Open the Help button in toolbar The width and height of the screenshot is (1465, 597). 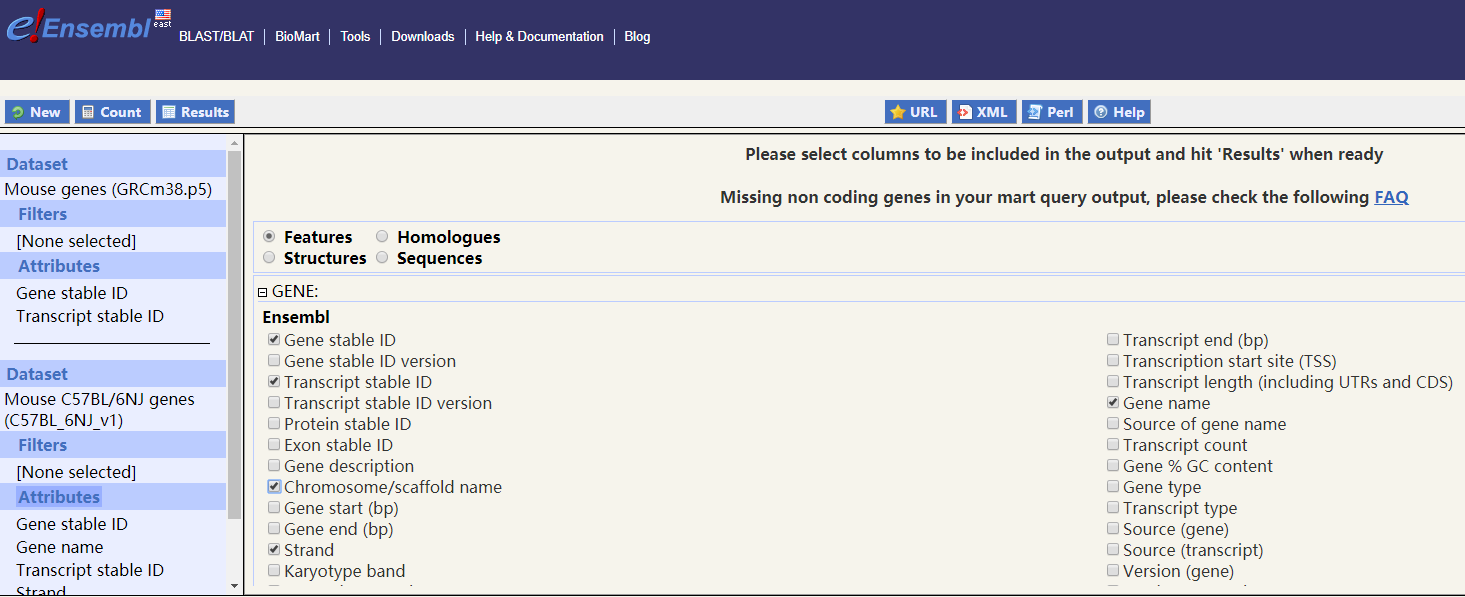pos(1119,112)
